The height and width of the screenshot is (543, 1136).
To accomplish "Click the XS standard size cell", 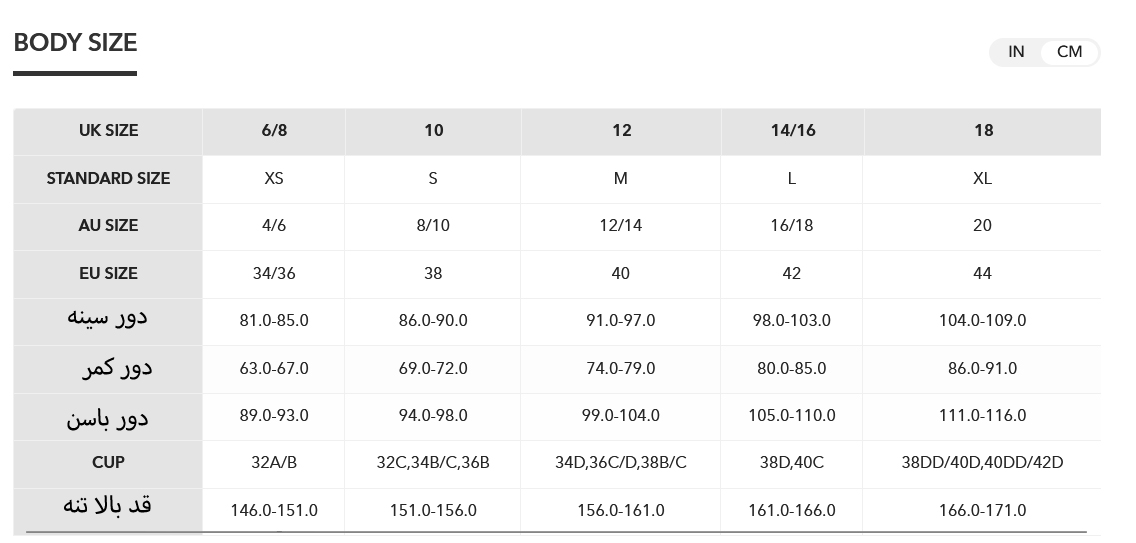I will (x=274, y=178).
